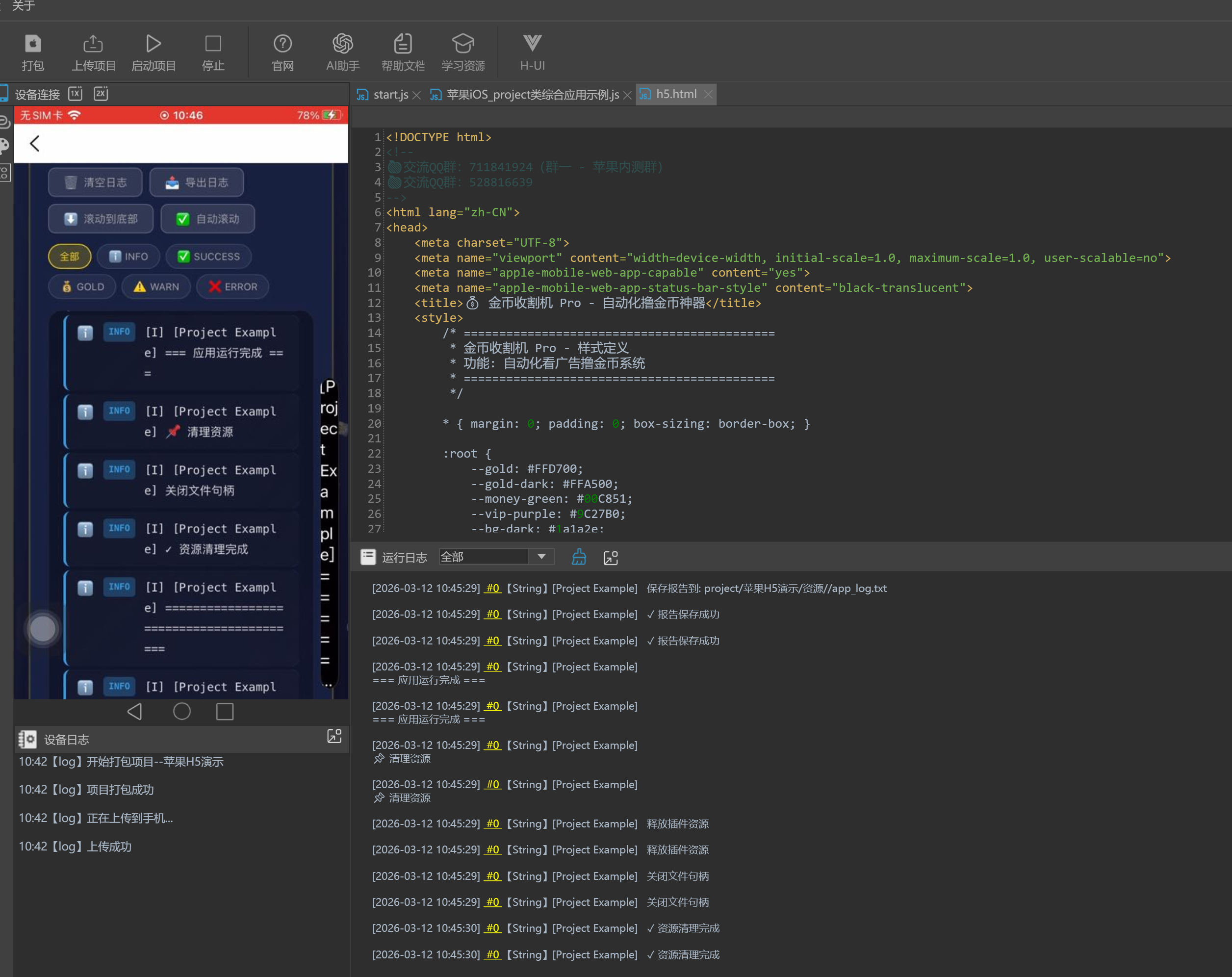
Task: Click the floating gray circle handle
Action: pos(43,628)
